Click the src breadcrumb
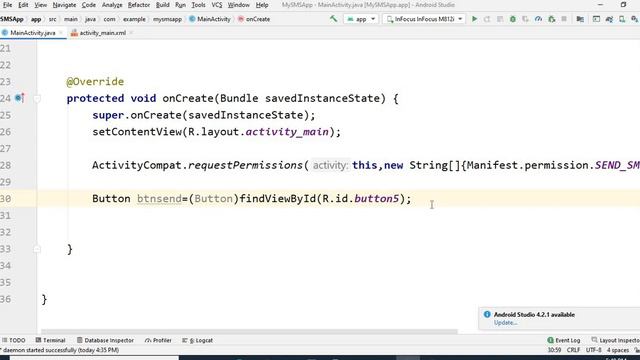This screenshot has width=640, height=360. (53, 19)
